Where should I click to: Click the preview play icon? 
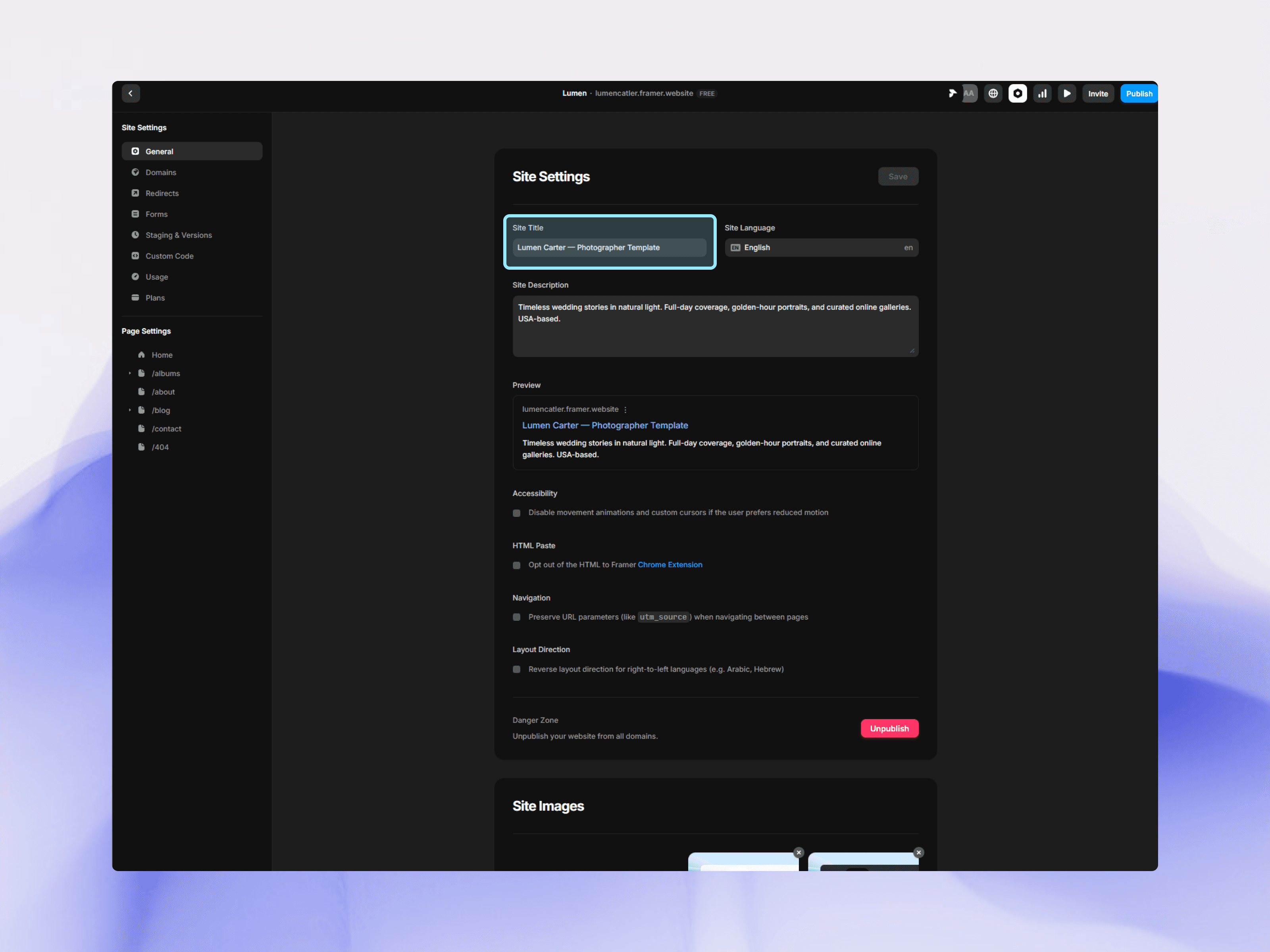coord(1067,94)
